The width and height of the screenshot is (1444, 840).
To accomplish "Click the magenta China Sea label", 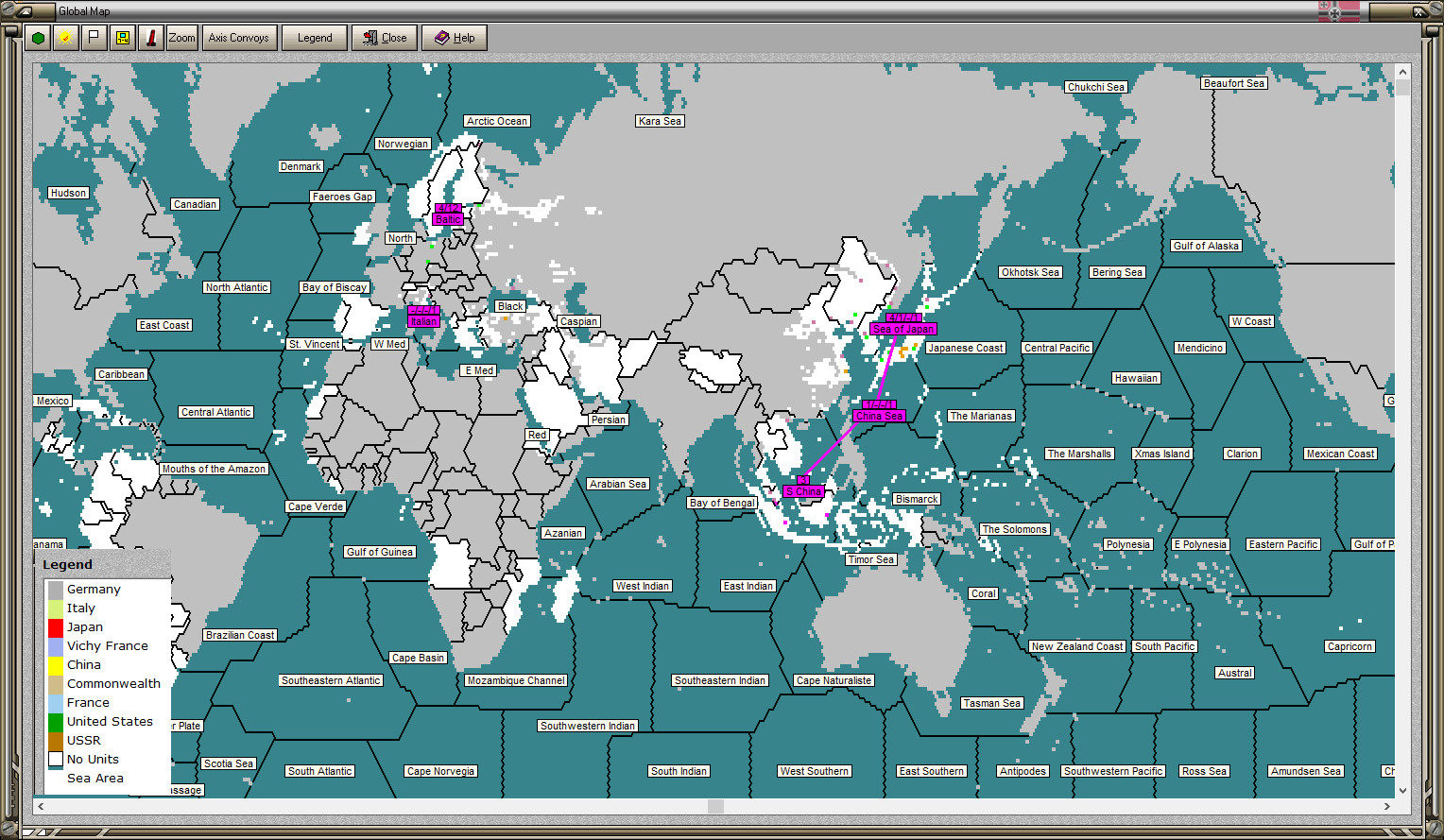I will [879, 416].
